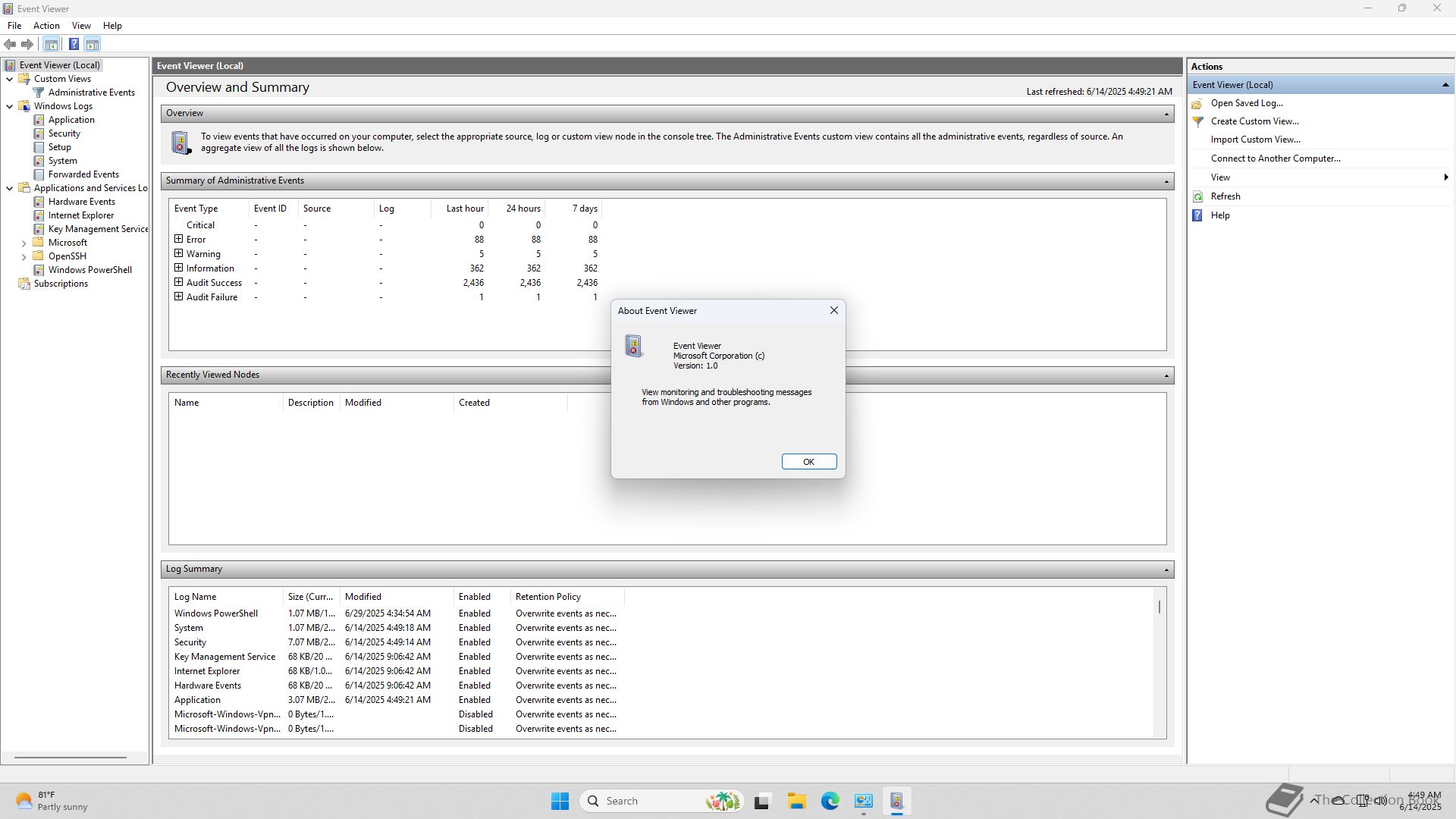Viewport: 1456px width, 819px height.
Task: Open the View menu
Action: [81, 25]
